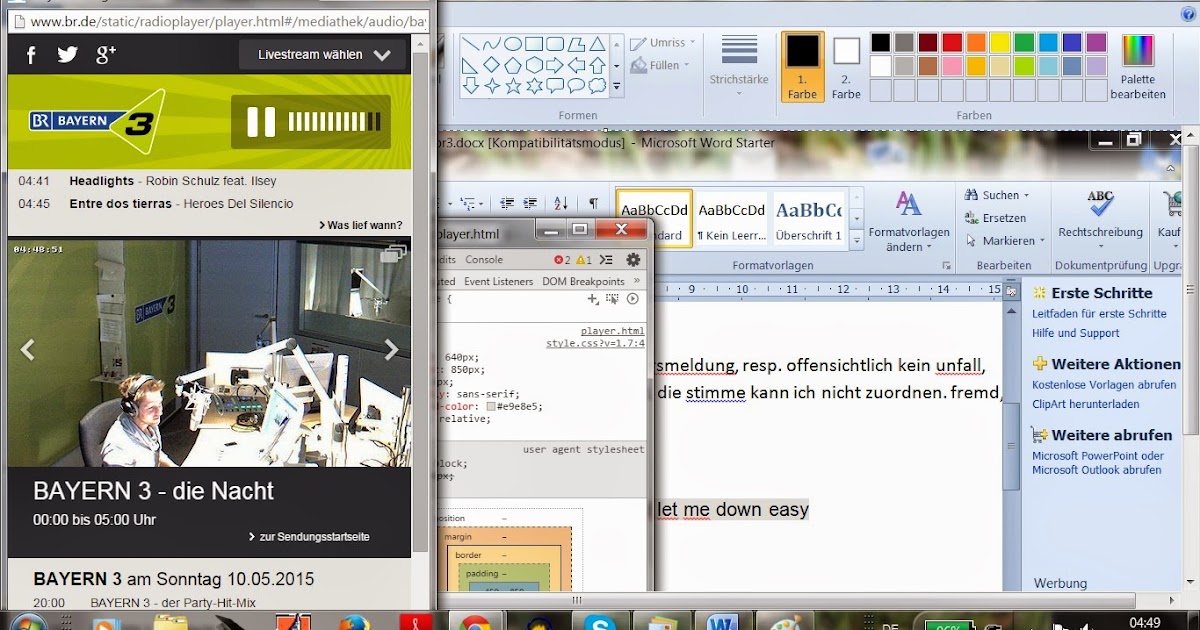Pick the yellow color swatch
1200x630 pixels.
click(1000, 43)
